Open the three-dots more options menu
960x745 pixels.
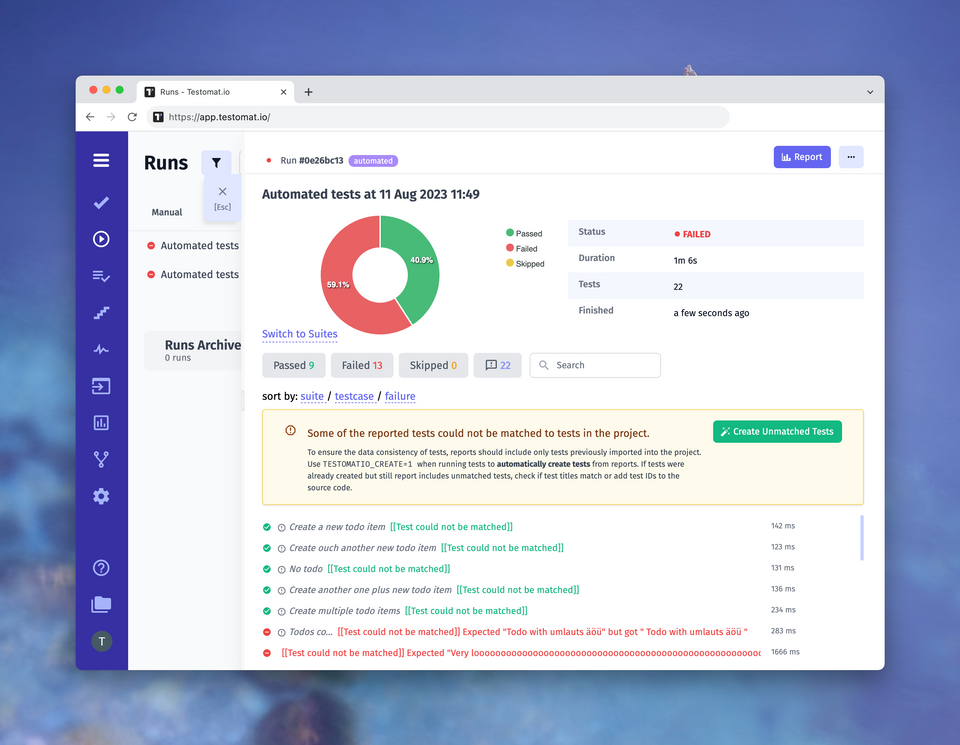click(x=851, y=157)
